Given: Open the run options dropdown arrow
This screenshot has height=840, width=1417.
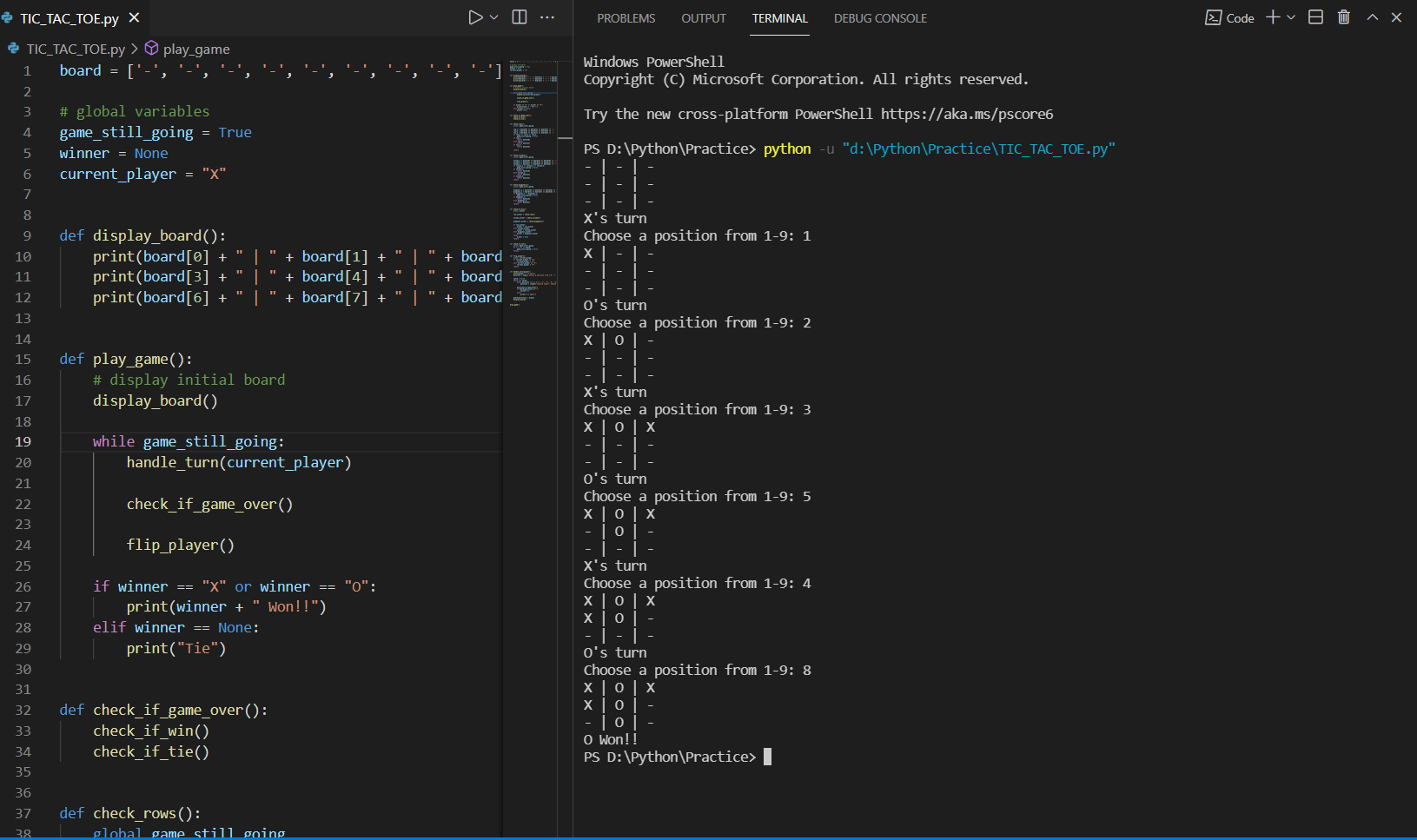Looking at the screenshot, I should (494, 17).
